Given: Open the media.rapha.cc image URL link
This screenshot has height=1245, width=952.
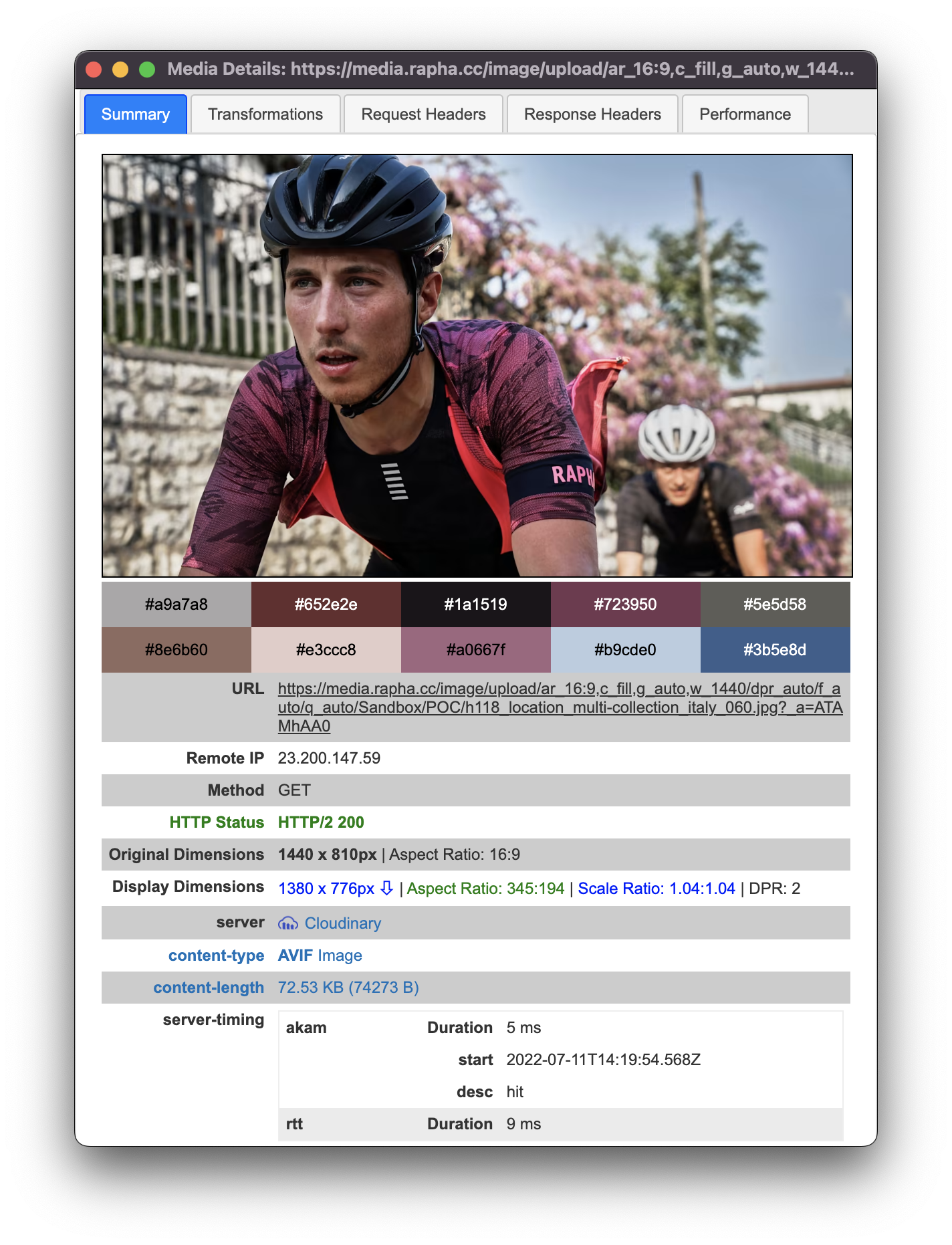Looking at the screenshot, I should pyautogui.click(x=560, y=707).
